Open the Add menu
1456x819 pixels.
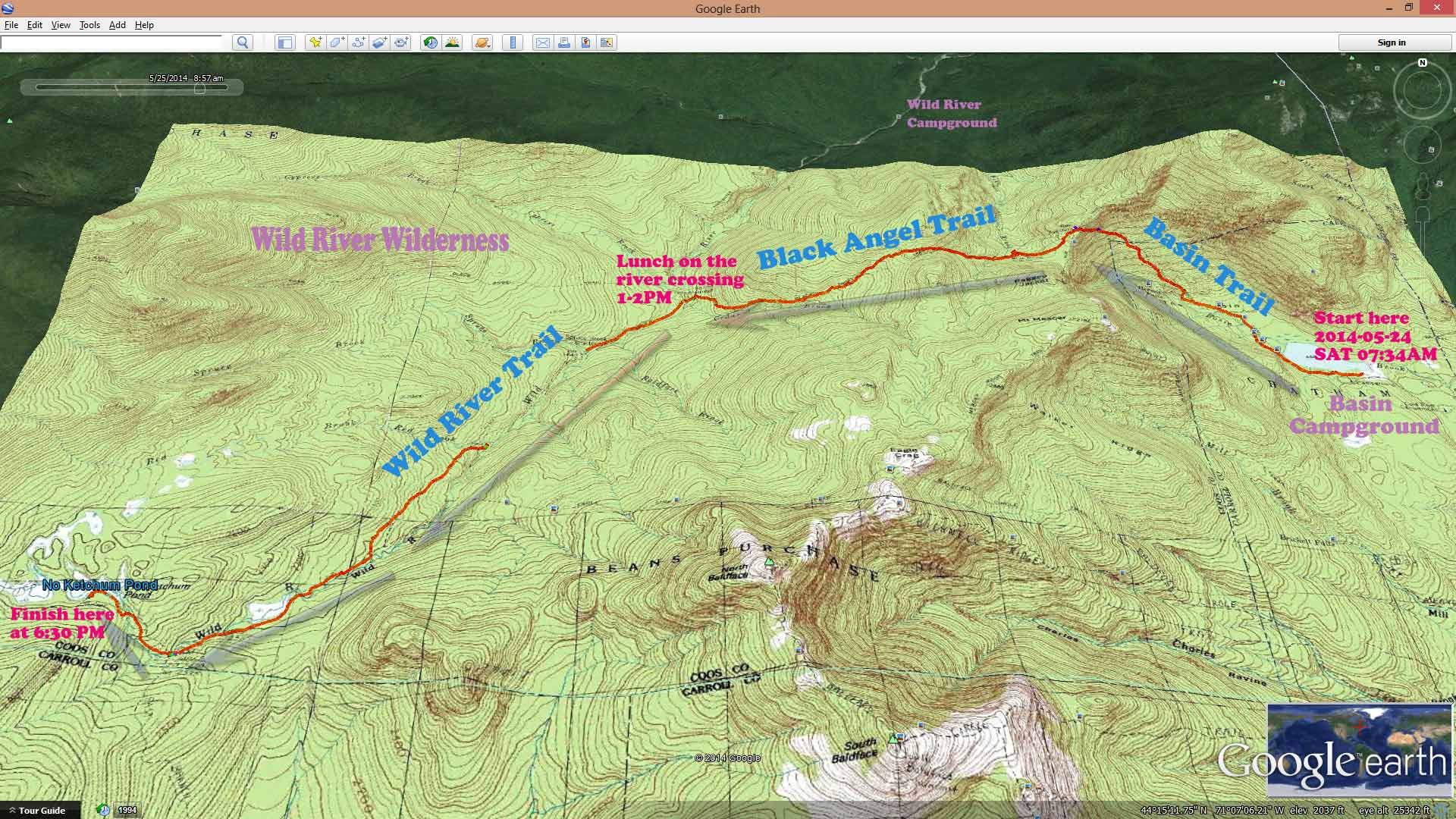[117, 25]
